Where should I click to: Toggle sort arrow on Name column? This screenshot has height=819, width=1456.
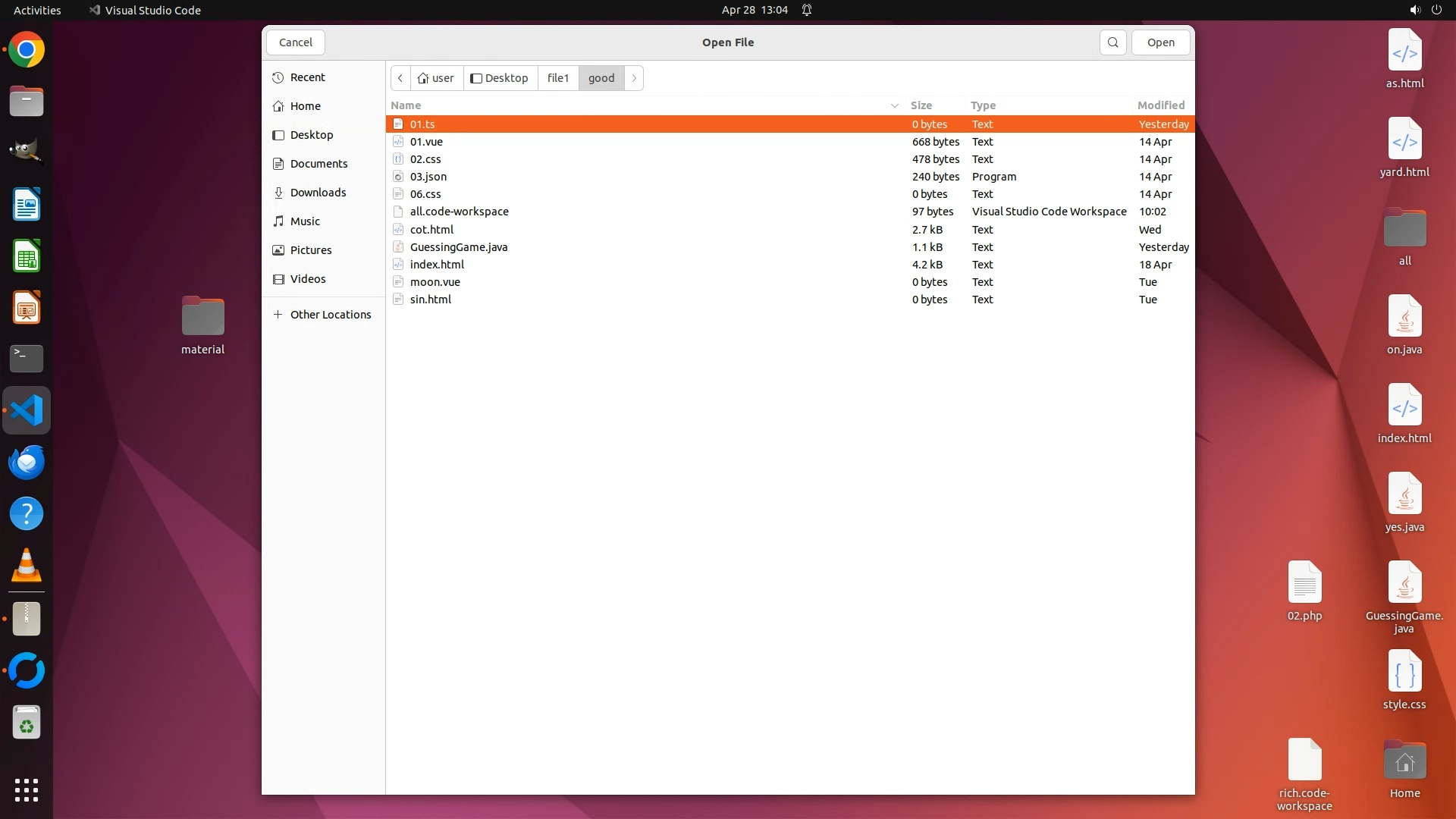tap(894, 105)
